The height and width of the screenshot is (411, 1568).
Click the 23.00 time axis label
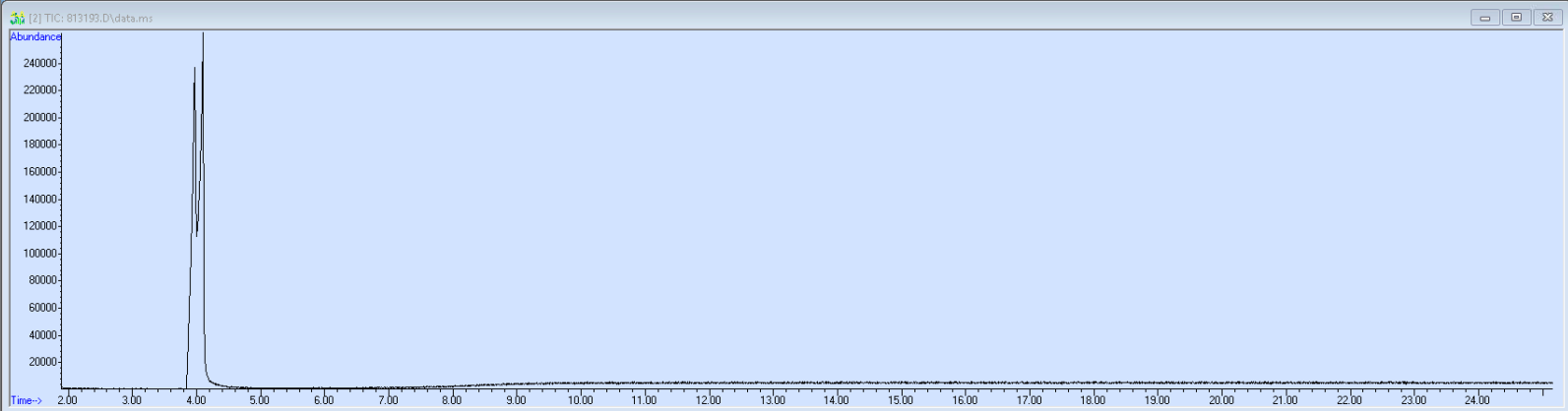coord(1413,400)
